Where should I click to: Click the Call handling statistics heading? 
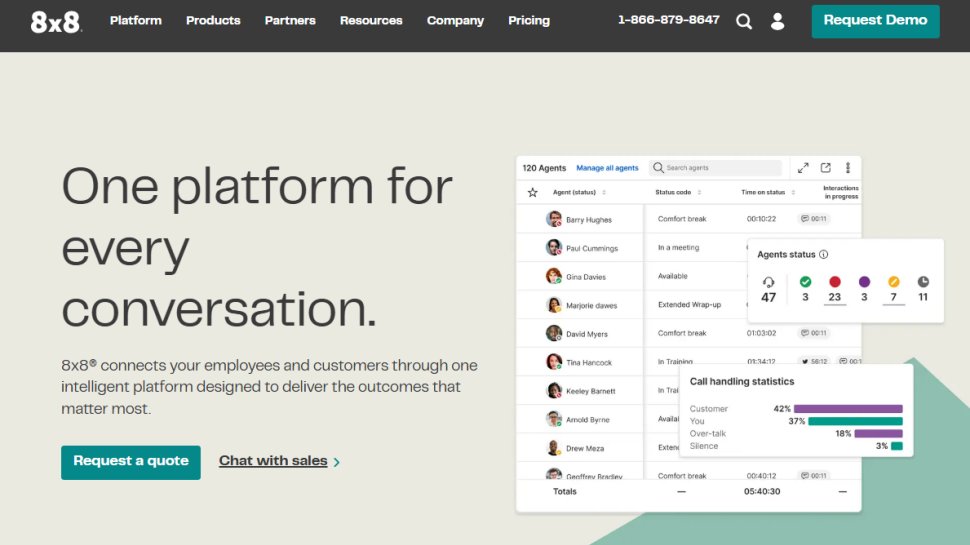click(742, 381)
